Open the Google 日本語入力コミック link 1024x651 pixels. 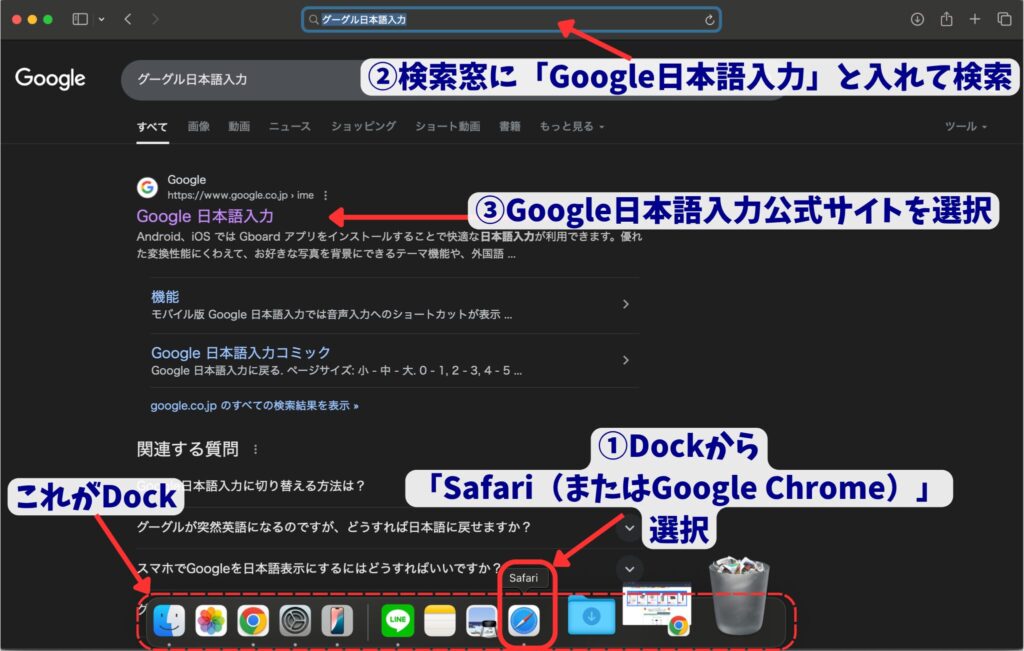coord(240,353)
